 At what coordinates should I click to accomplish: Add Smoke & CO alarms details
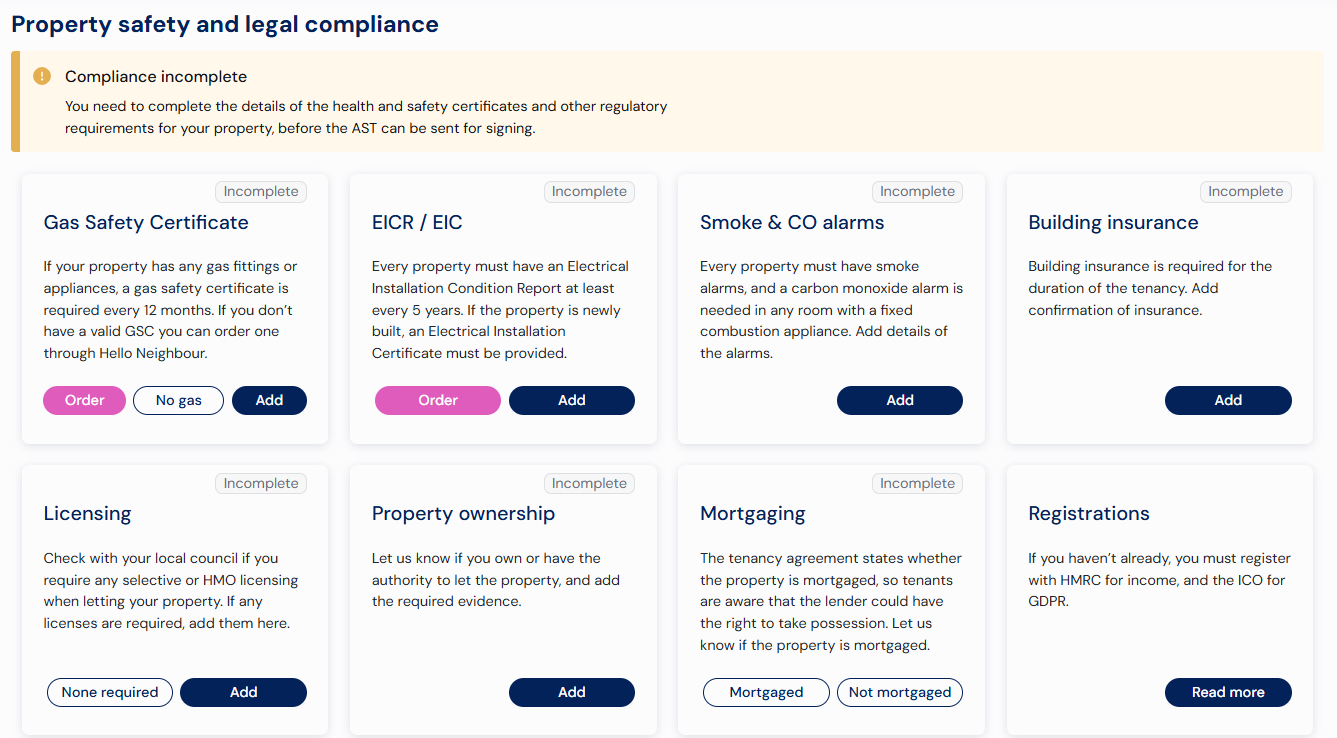click(x=899, y=400)
